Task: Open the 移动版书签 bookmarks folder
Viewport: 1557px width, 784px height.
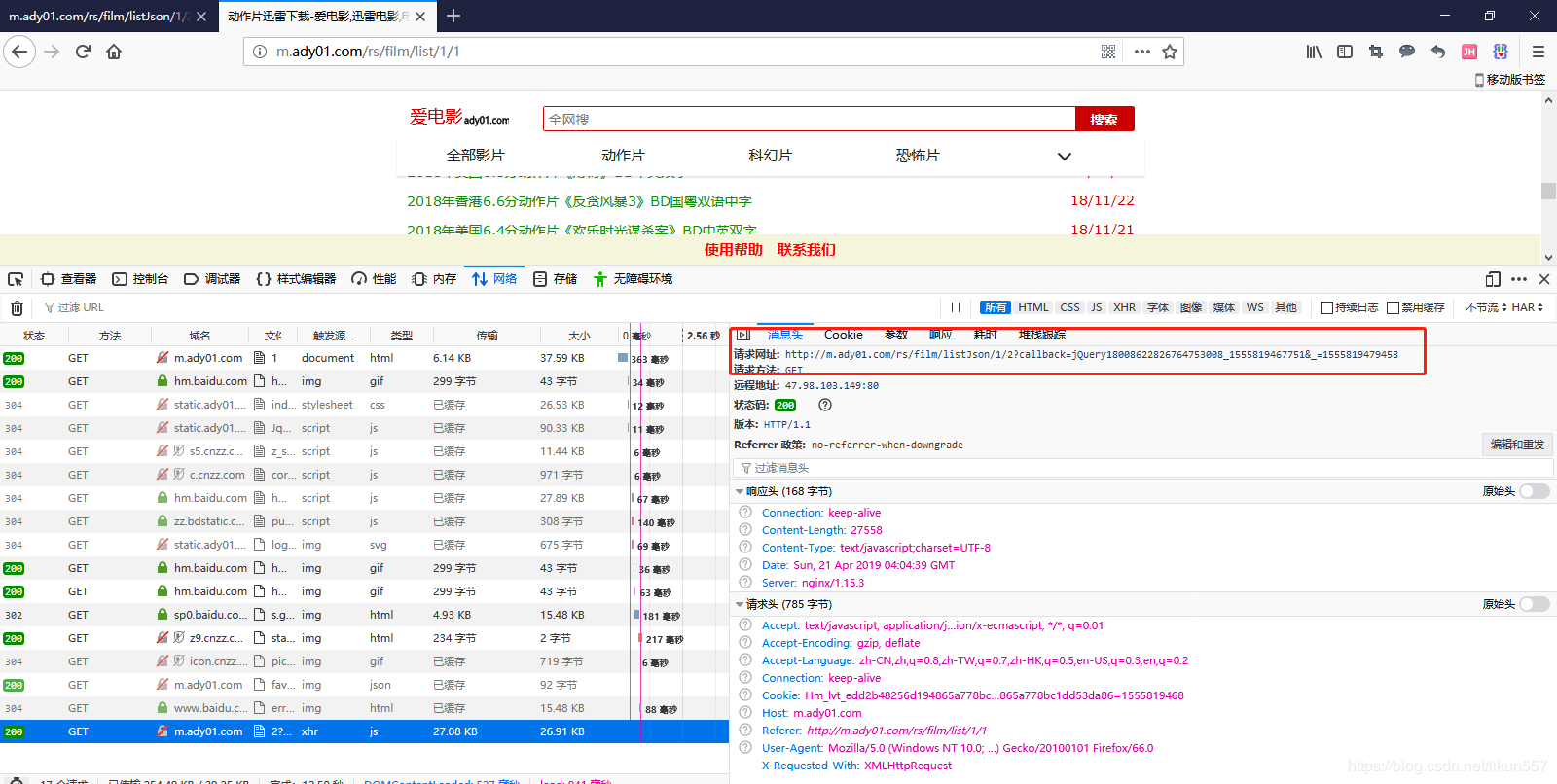Action: 1510,80
